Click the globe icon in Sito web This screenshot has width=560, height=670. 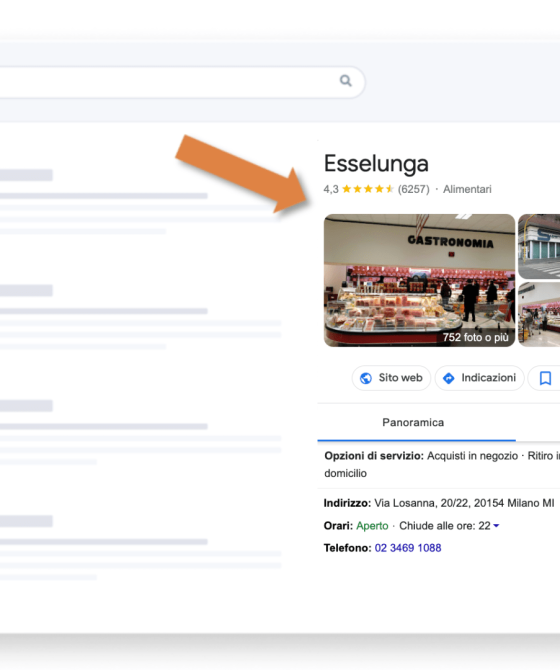366,378
